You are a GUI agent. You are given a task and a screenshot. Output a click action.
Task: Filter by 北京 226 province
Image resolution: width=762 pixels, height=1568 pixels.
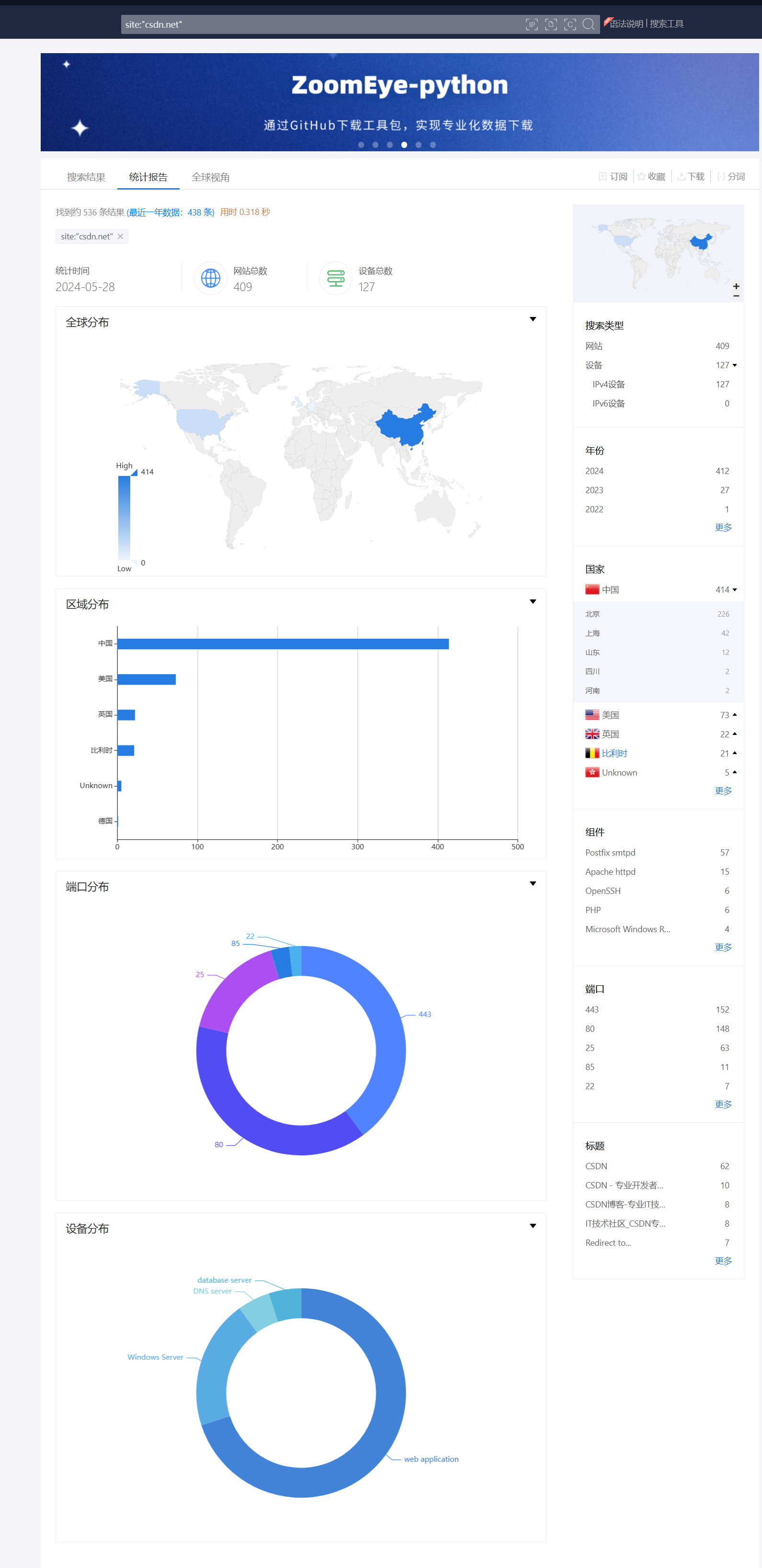point(657,614)
